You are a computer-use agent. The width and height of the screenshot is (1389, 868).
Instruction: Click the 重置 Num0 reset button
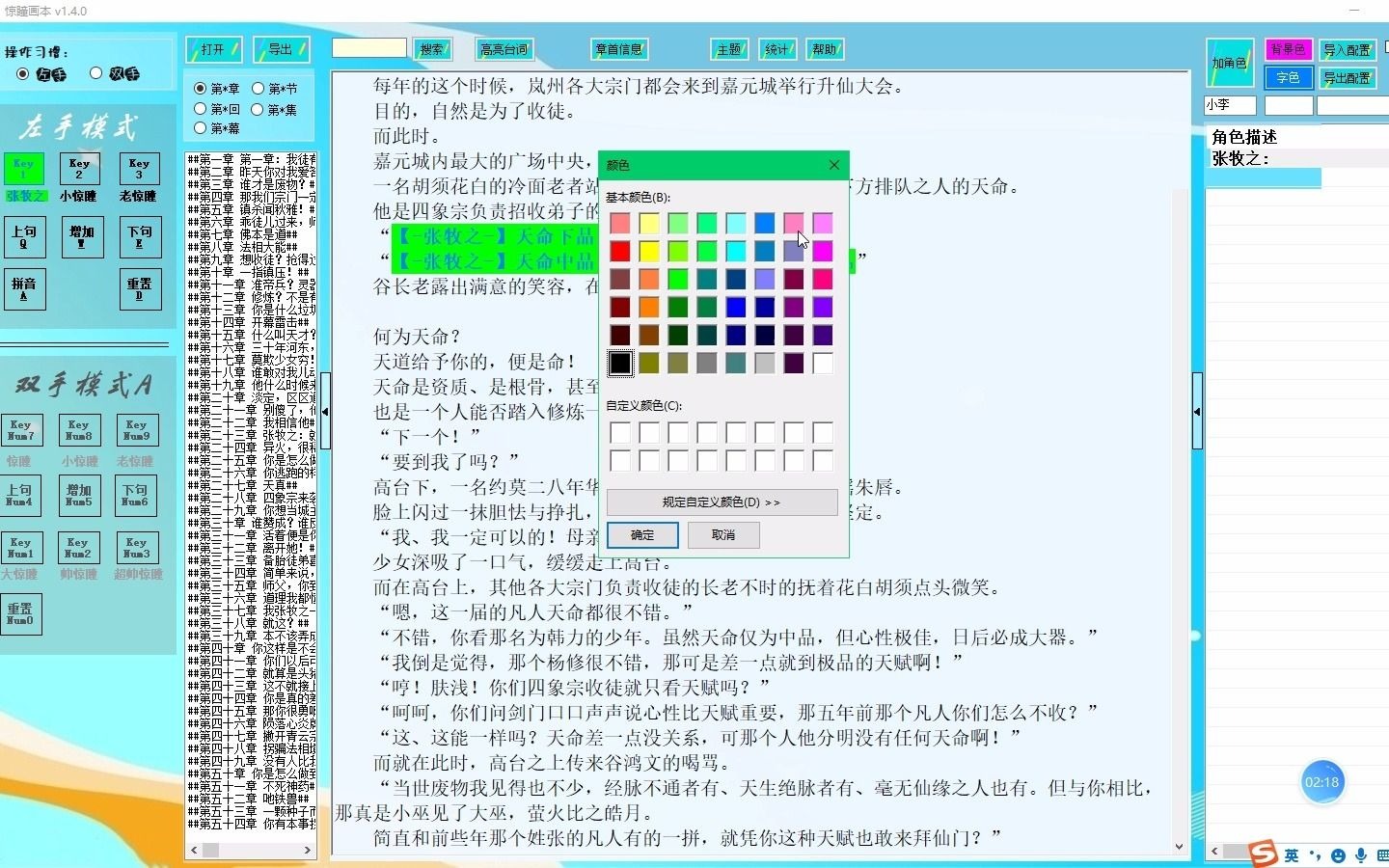point(21,614)
